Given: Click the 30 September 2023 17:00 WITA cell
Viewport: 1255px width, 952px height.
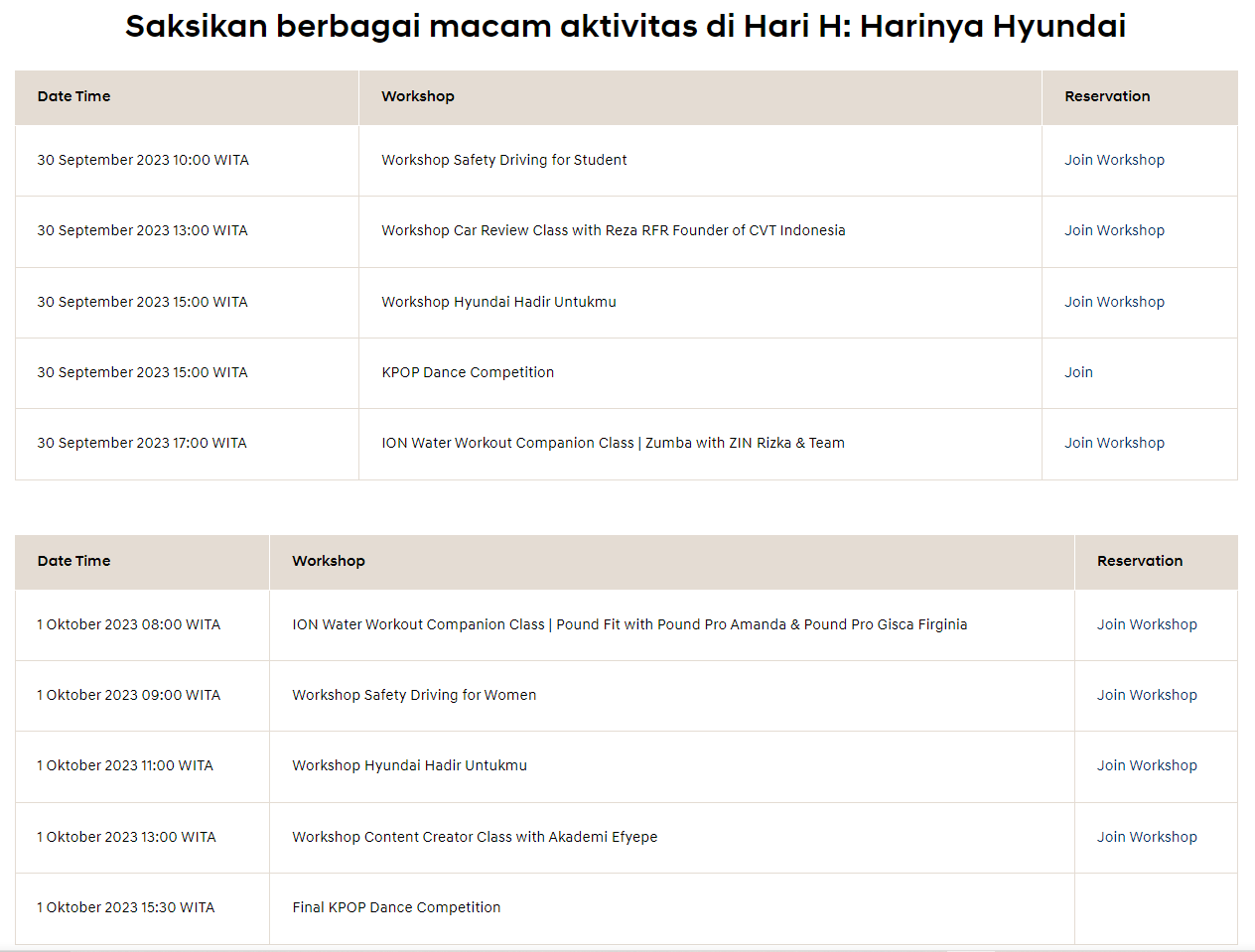Looking at the screenshot, I should pyautogui.click(x=142, y=443).
